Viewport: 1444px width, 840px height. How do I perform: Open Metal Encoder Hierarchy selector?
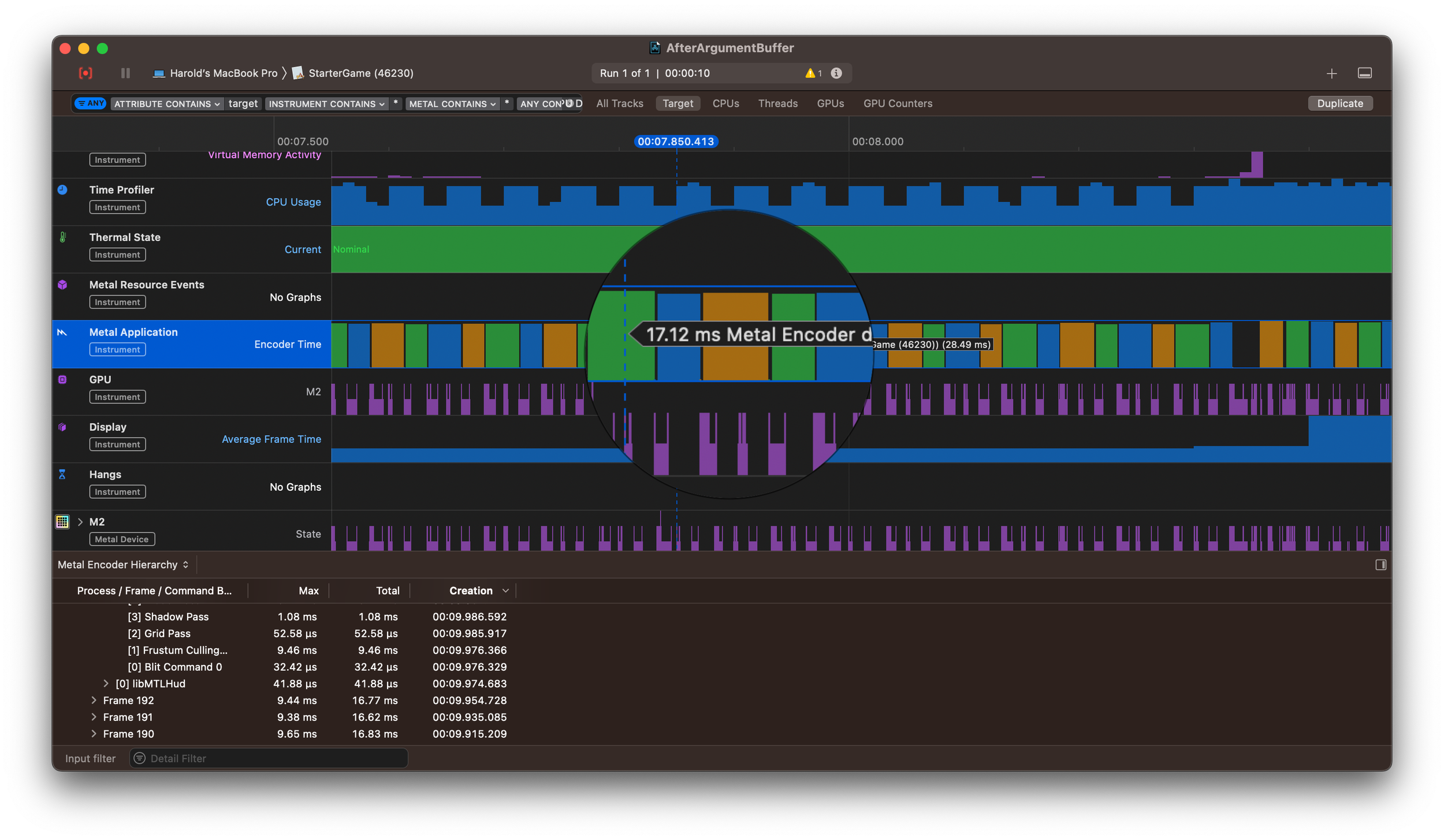point(123,565)
